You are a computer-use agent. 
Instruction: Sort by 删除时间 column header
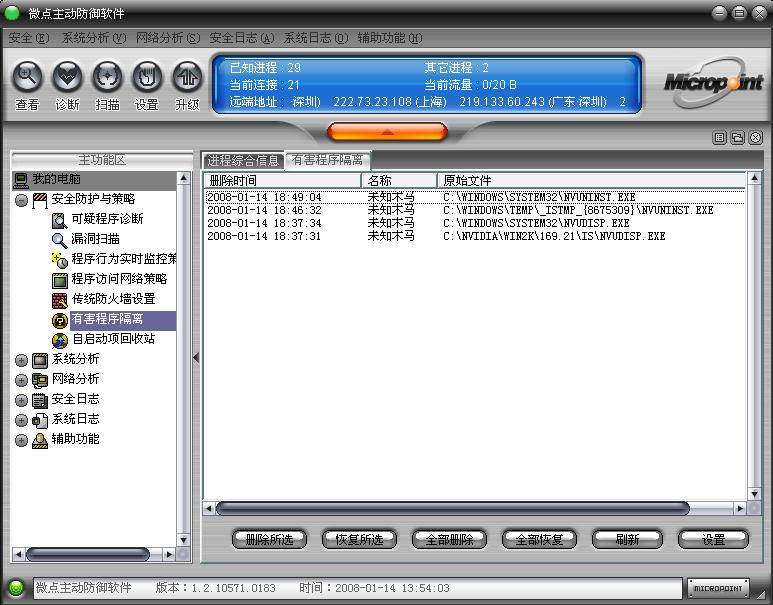282,180
